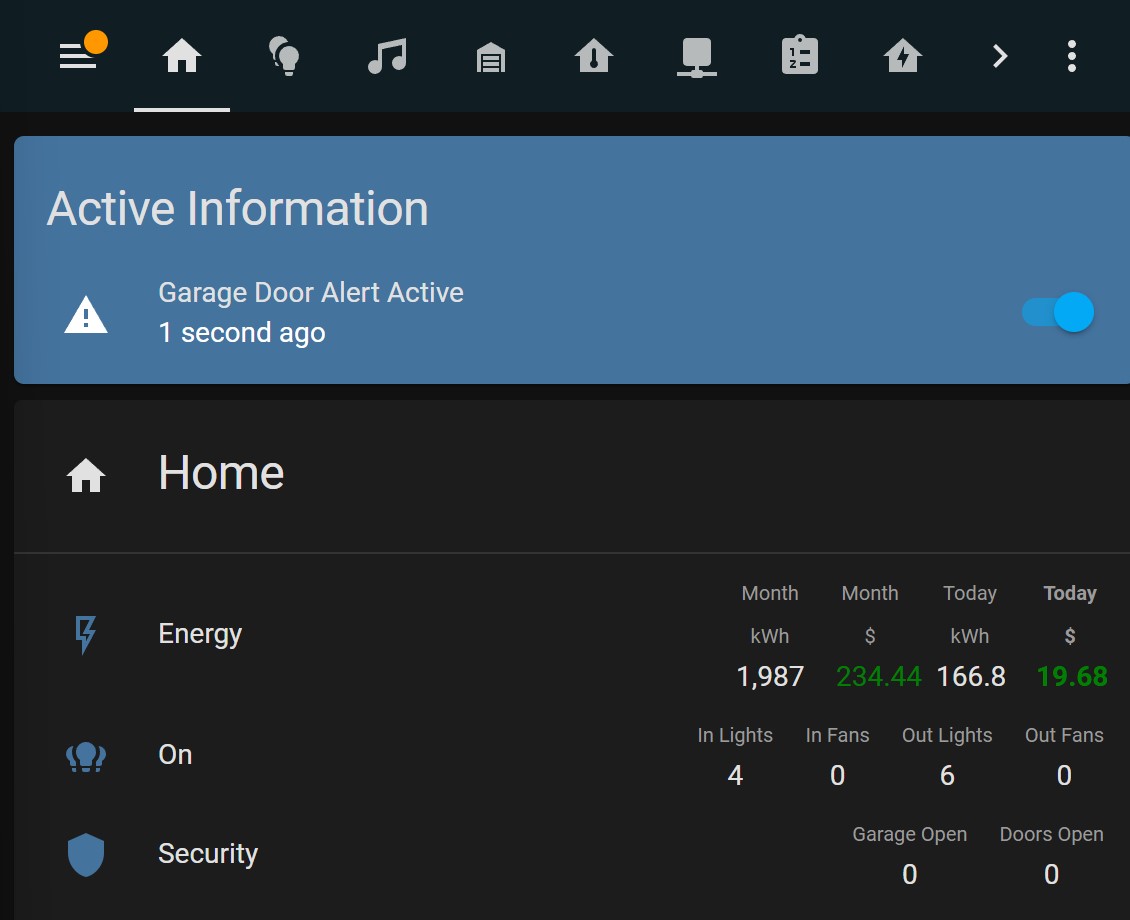Open the sidebar hamburger menu
This screenshot has width=1130, height=920.
point(78,57)
